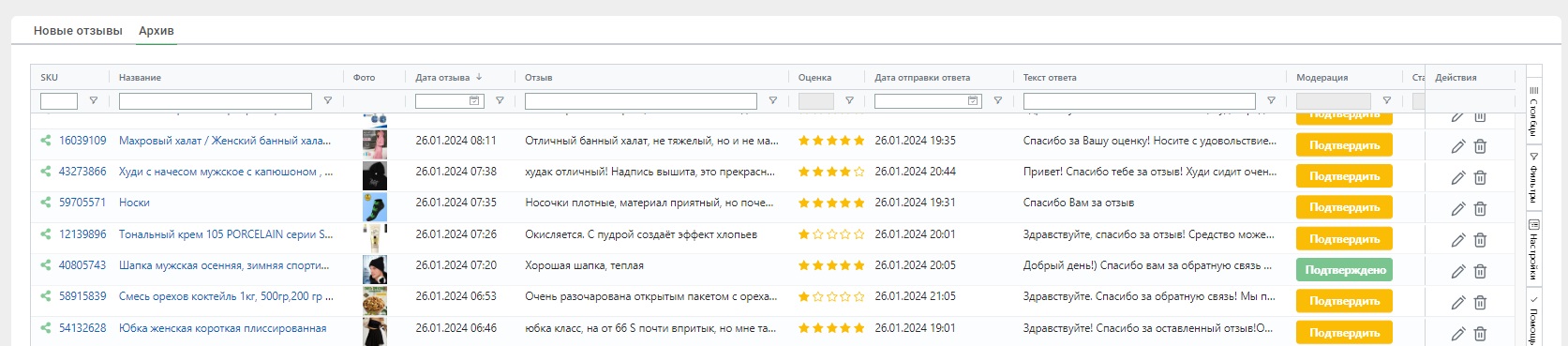
Task: Delete the reply for SKU 16039109
Action: [x=1481, y=146]
